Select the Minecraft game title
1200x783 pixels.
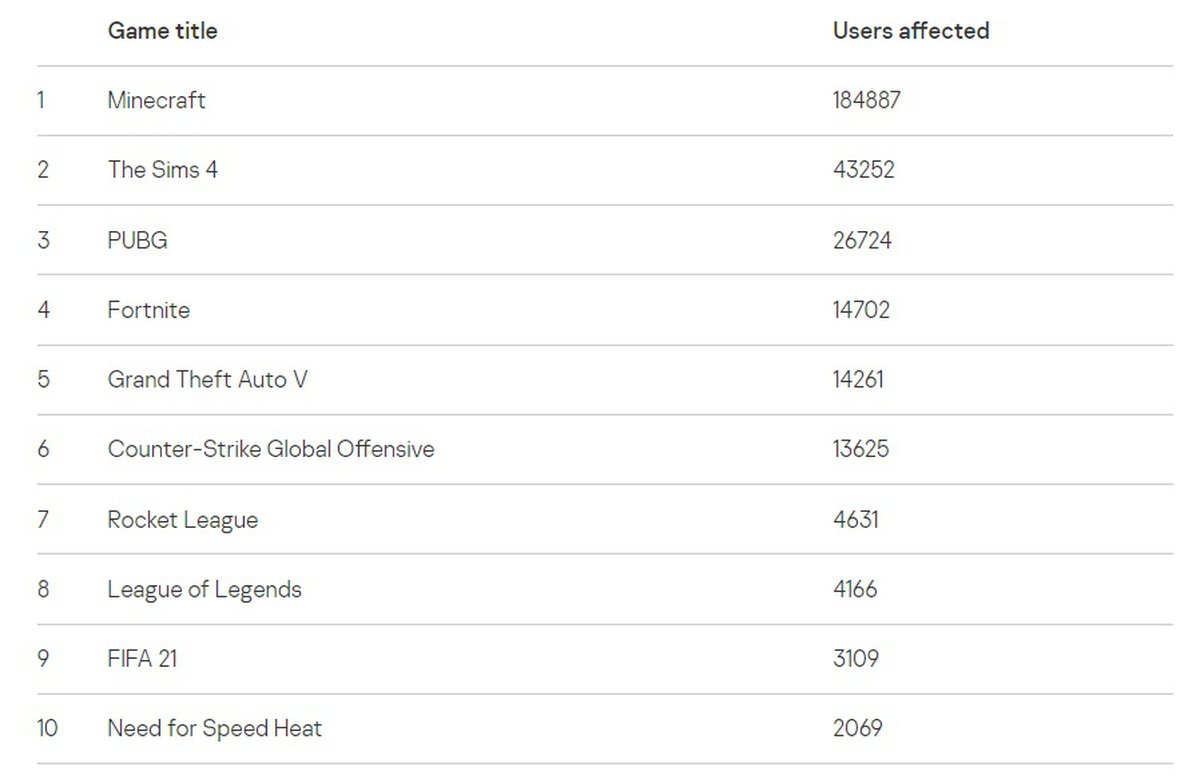coord(157,100)
